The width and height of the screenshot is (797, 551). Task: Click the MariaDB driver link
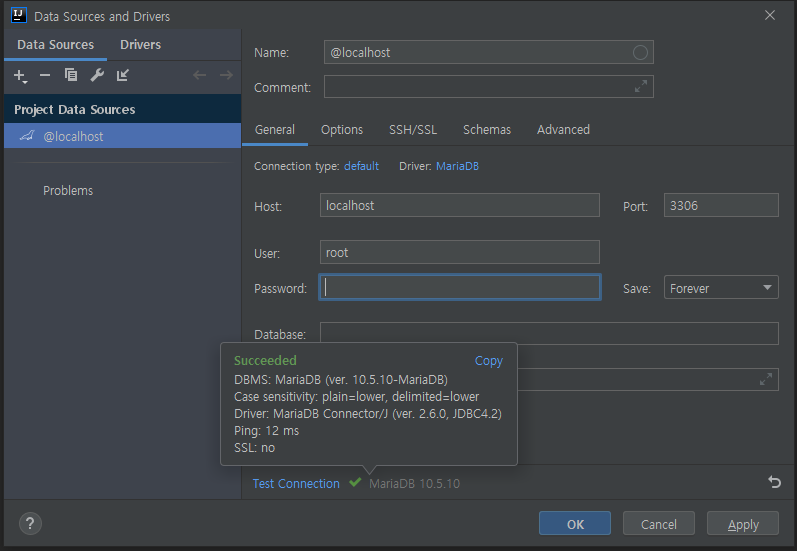point(457,166)
